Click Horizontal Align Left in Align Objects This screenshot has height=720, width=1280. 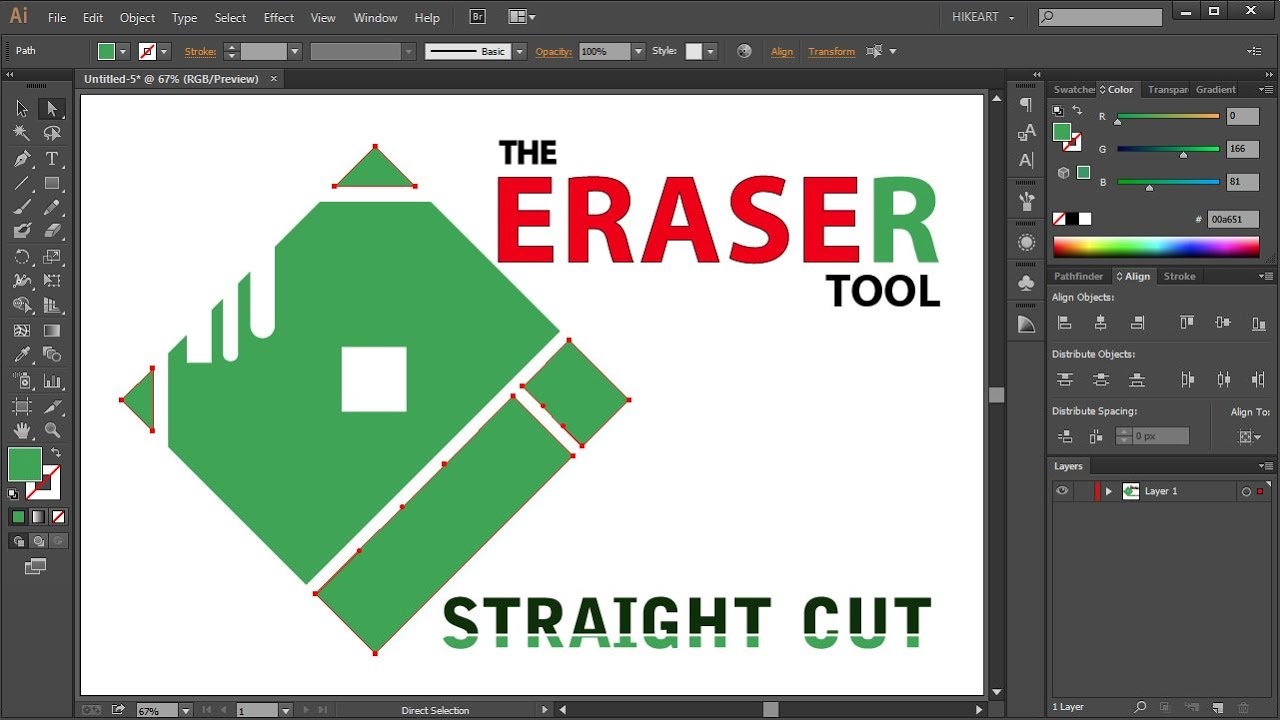[1064, 322]
